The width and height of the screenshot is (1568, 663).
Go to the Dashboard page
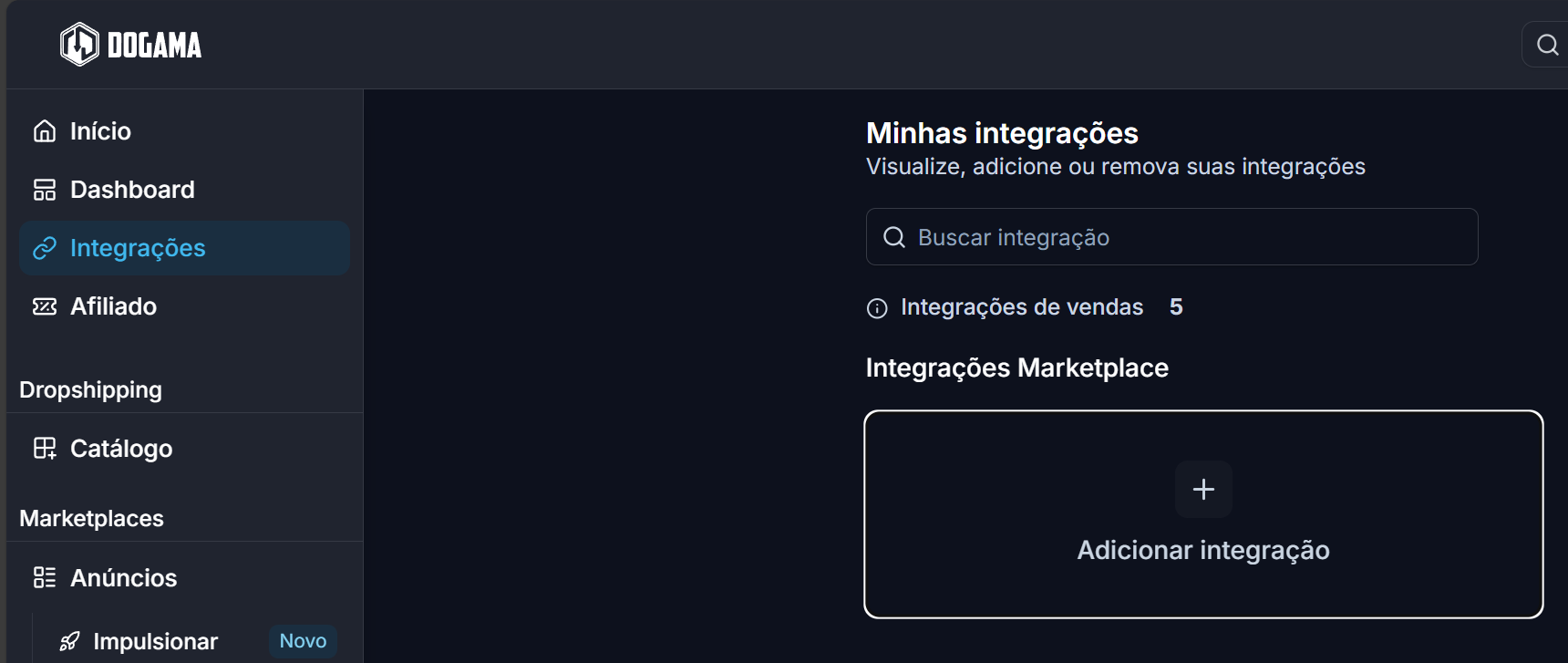point(132,190)
